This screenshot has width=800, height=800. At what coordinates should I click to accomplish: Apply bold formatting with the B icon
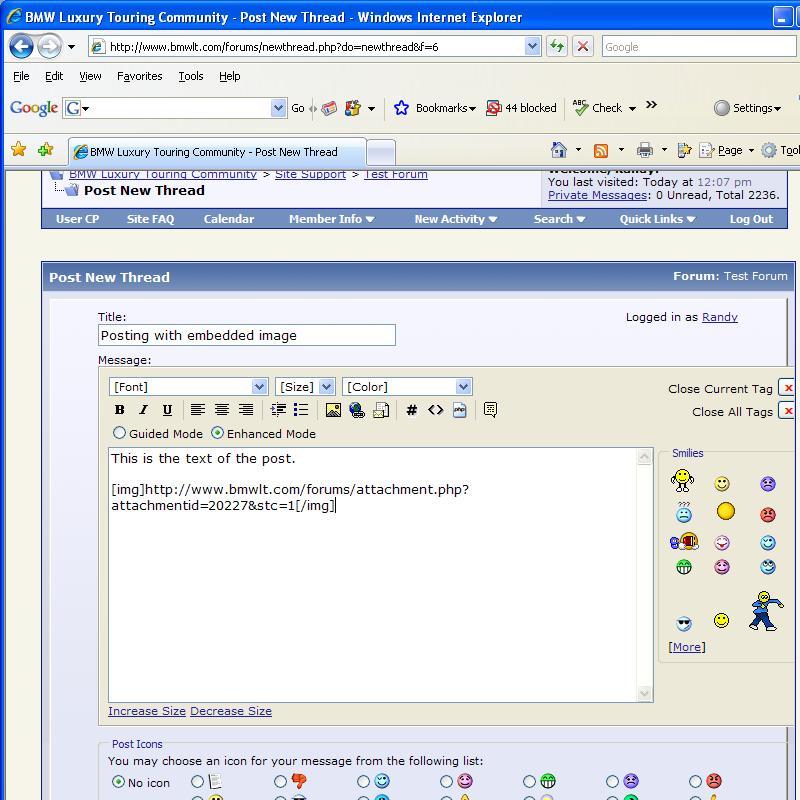(x=120, y=410)
